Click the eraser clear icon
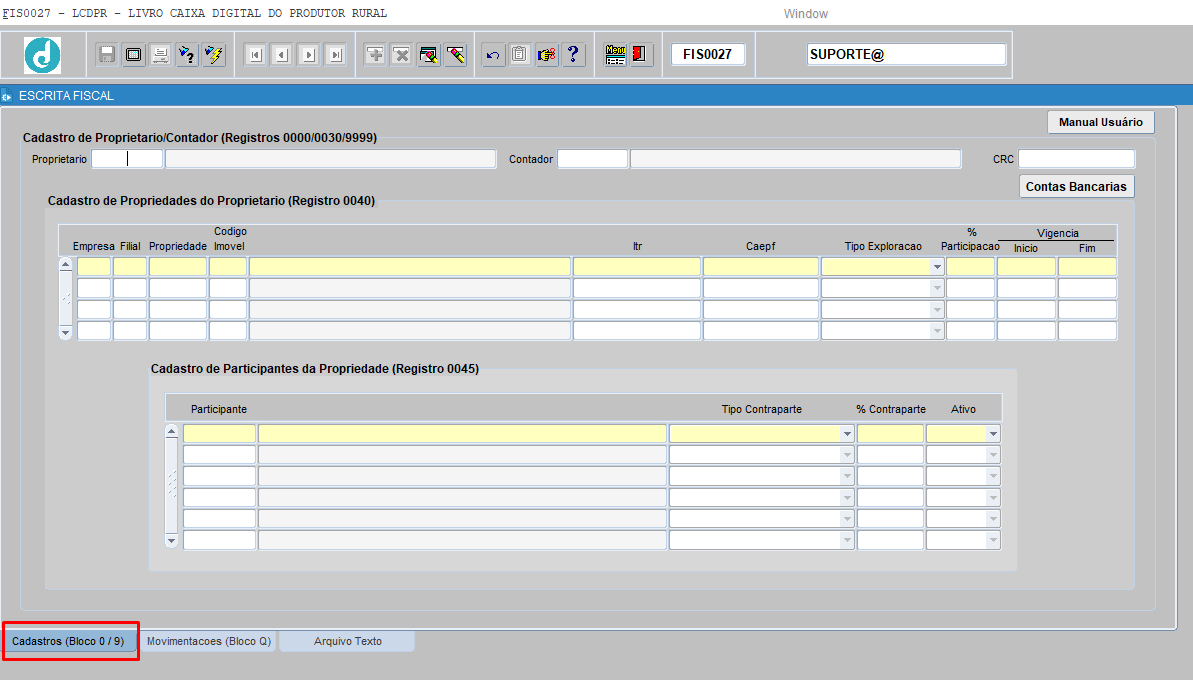 [456, 55]
